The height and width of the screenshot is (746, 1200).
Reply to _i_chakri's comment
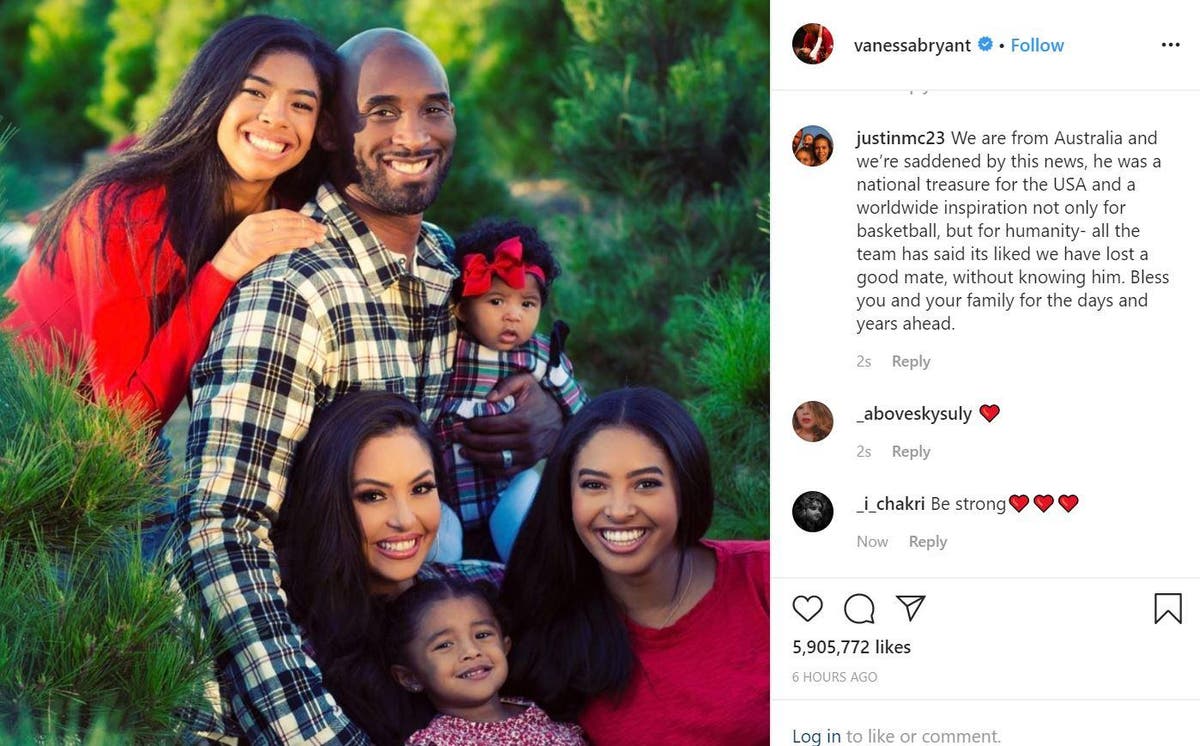928,541
